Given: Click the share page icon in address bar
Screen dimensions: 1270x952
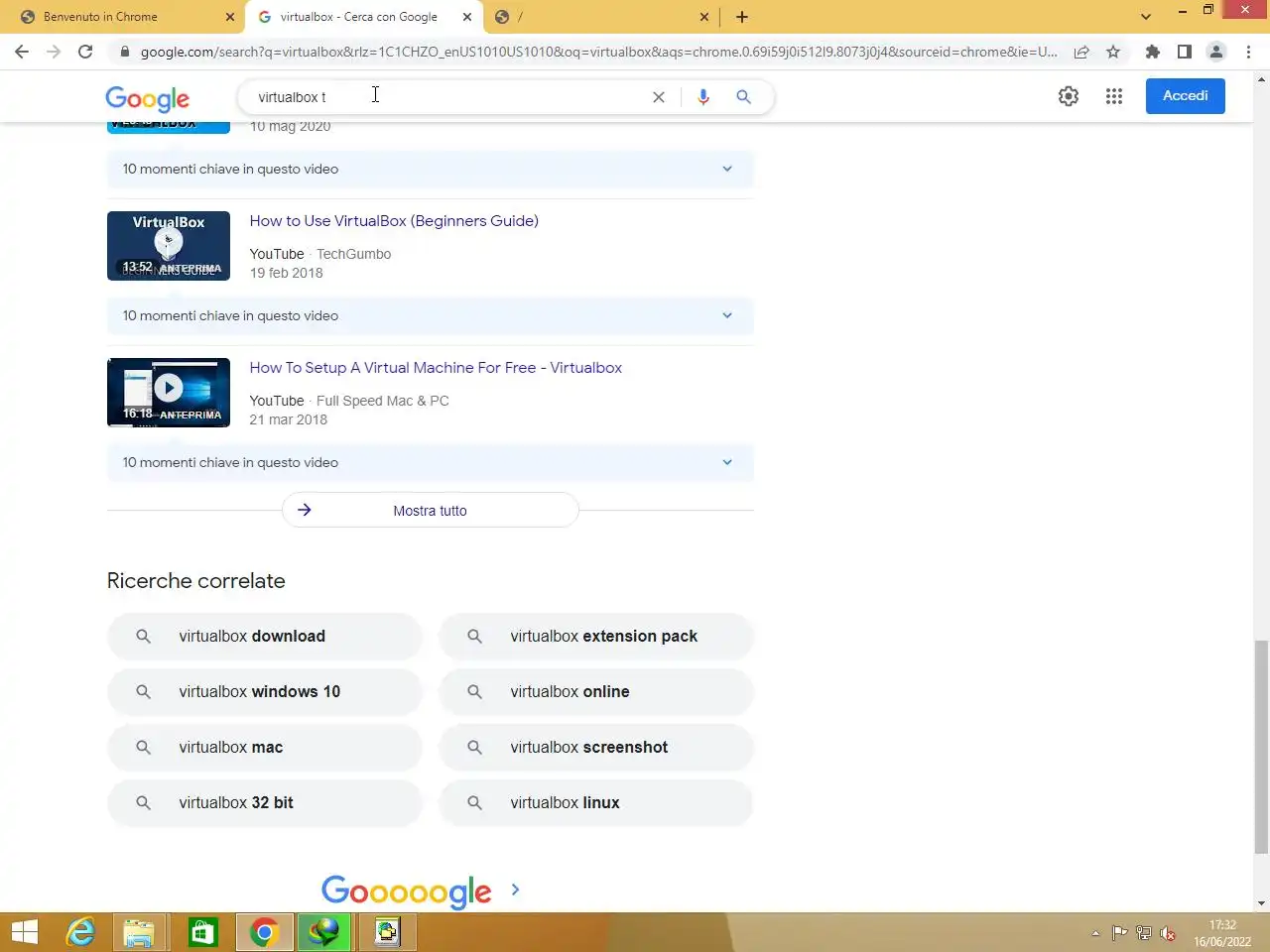Looking at the screenshot, I should coord(1081,52).
